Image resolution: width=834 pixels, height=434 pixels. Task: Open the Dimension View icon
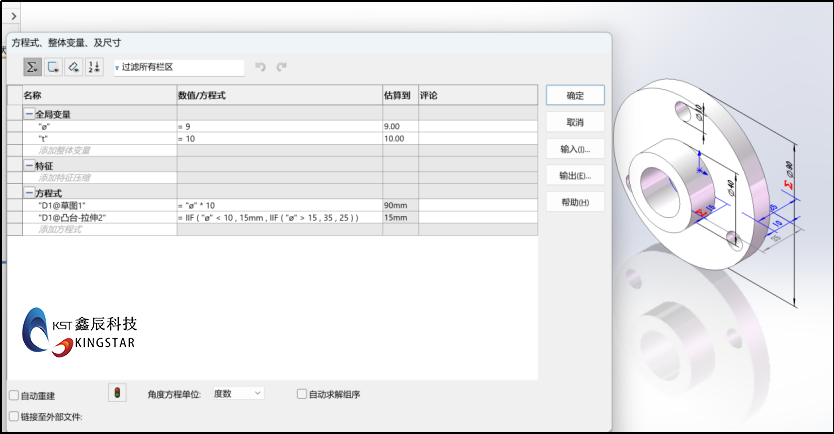pyautogui.click(x=73, y=67)
